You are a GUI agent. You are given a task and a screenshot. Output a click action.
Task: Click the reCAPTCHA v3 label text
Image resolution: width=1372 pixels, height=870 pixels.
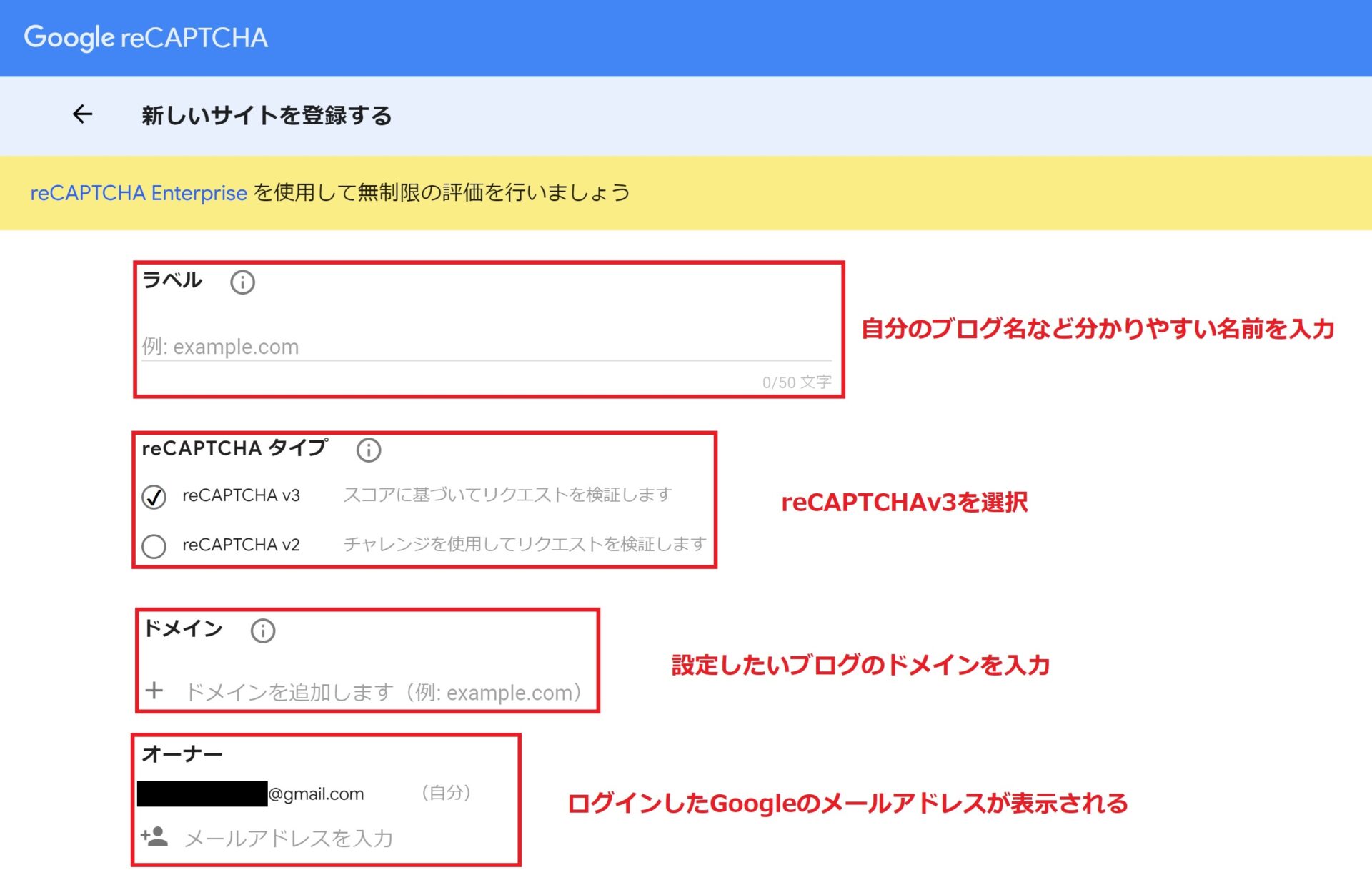click(241, 495)
